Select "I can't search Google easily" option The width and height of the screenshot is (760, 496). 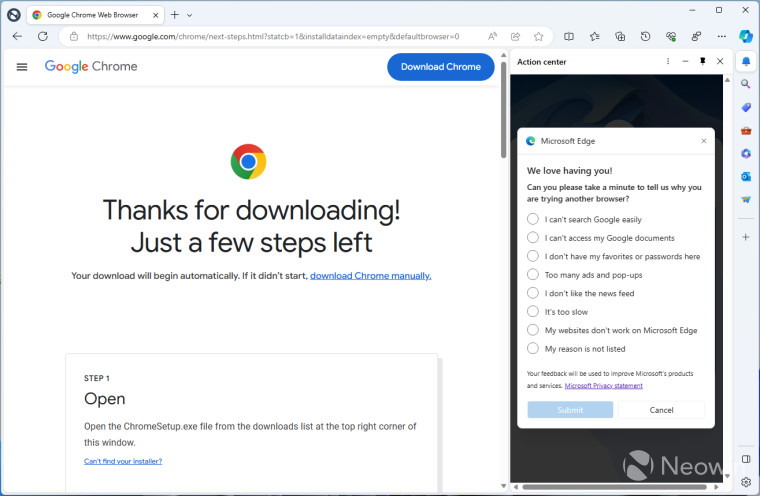pos(533,219)
